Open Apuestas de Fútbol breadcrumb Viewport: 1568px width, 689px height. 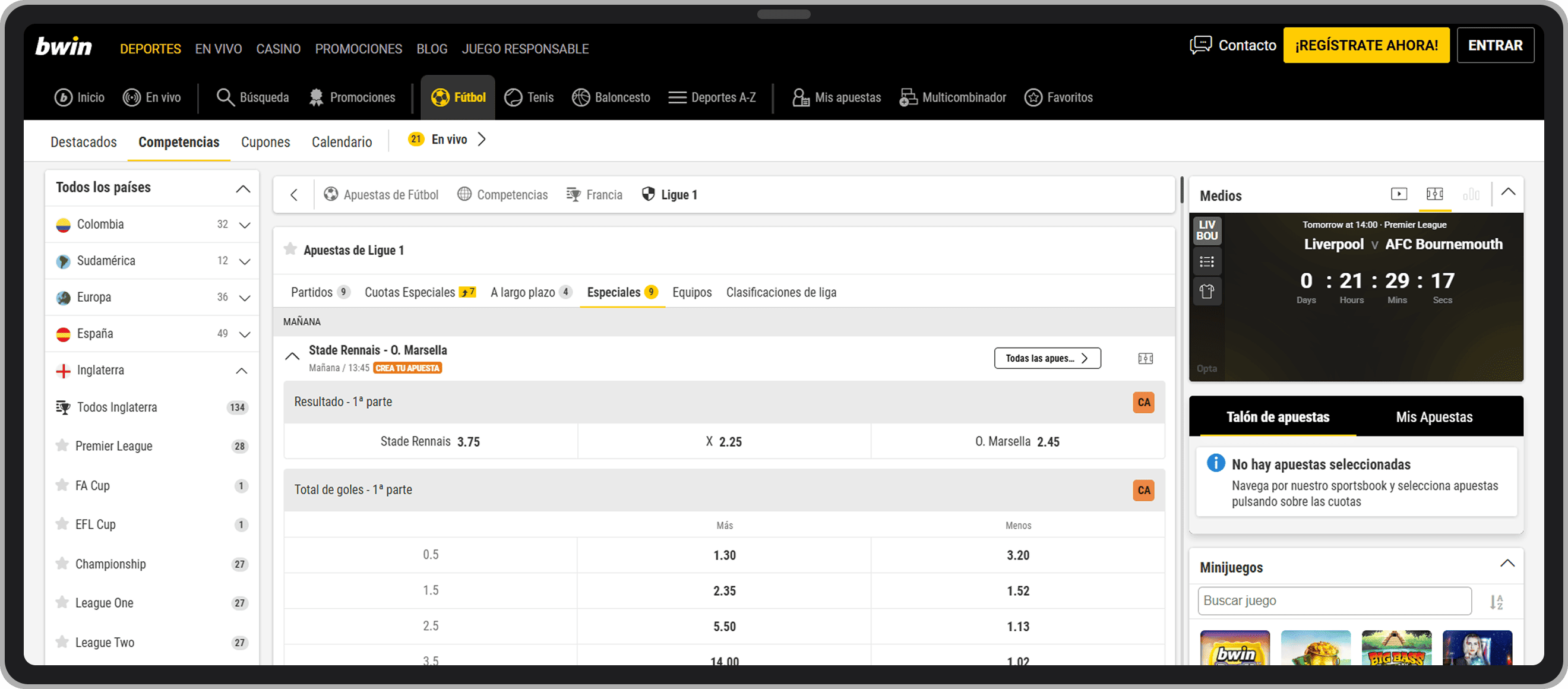click(381, 195)
